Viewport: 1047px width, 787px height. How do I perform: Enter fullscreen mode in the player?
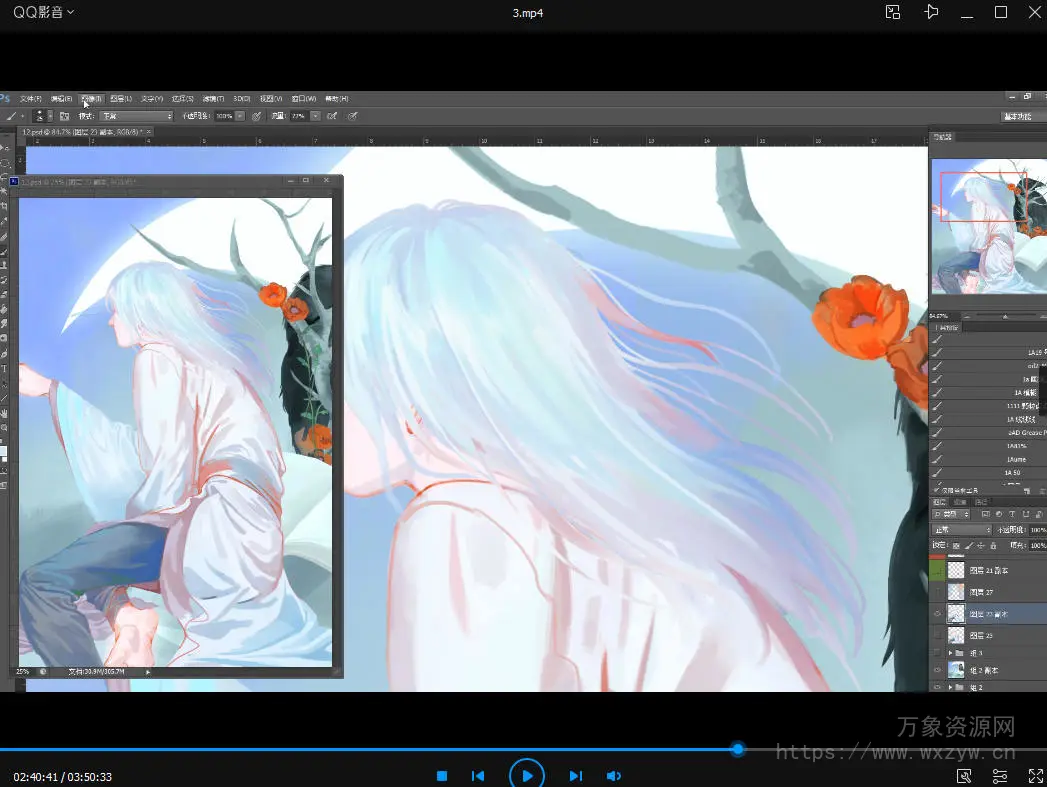pos(1036,776)
